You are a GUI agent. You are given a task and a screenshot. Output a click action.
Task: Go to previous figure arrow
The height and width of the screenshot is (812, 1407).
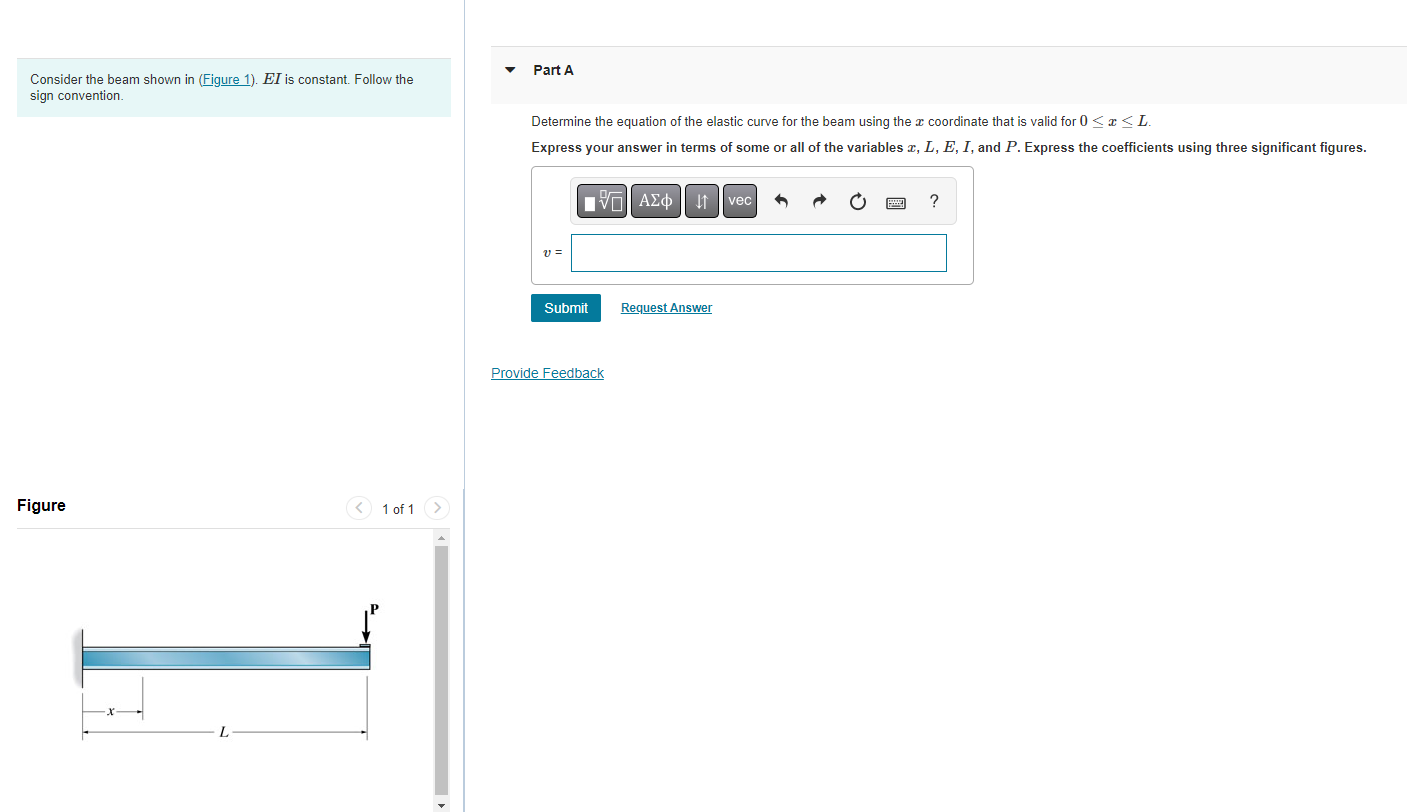point(359,508)
